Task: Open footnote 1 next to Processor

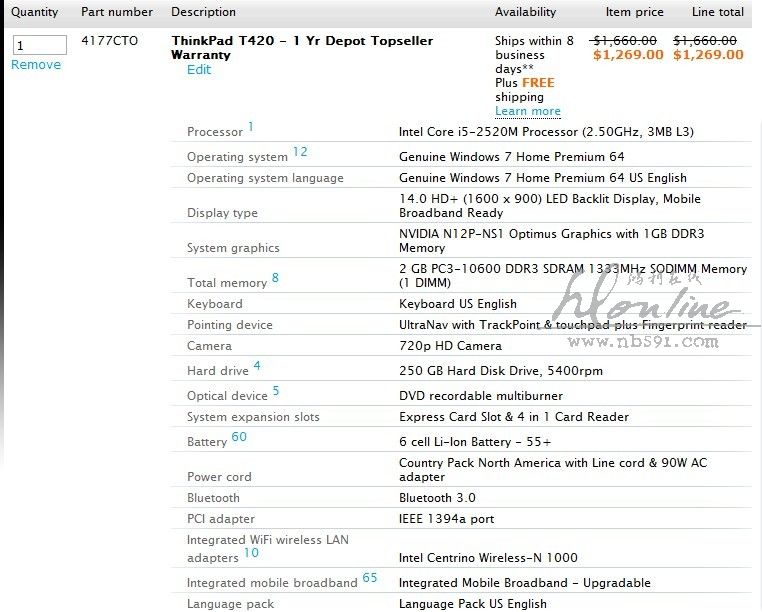Action: pos(251,127)
